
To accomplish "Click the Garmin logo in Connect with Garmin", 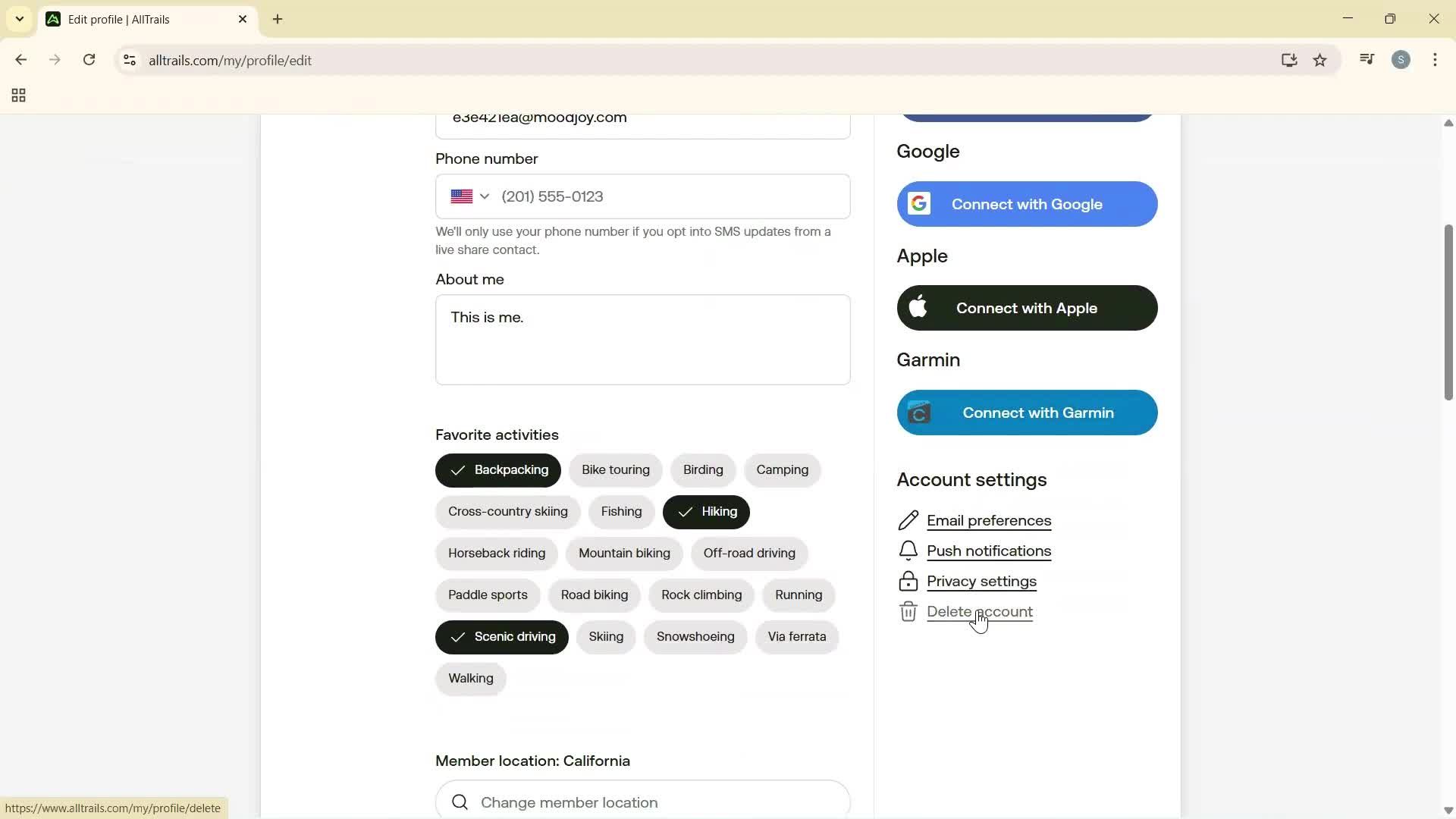I will point(919,413).
